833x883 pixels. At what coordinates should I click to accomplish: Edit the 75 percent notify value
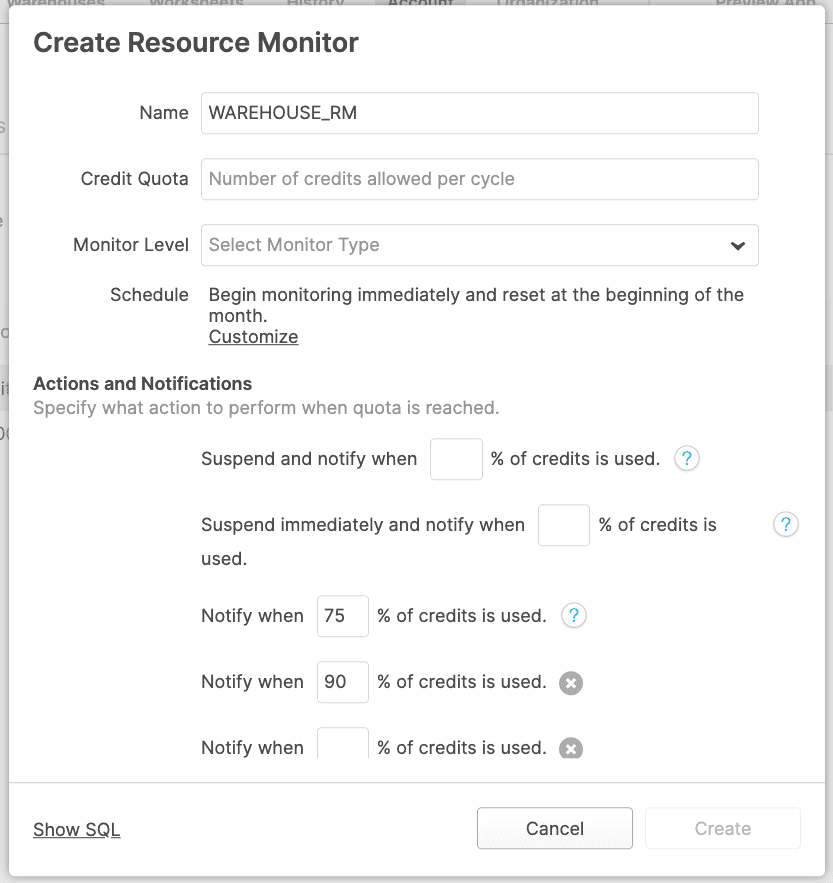coord(342,615)
